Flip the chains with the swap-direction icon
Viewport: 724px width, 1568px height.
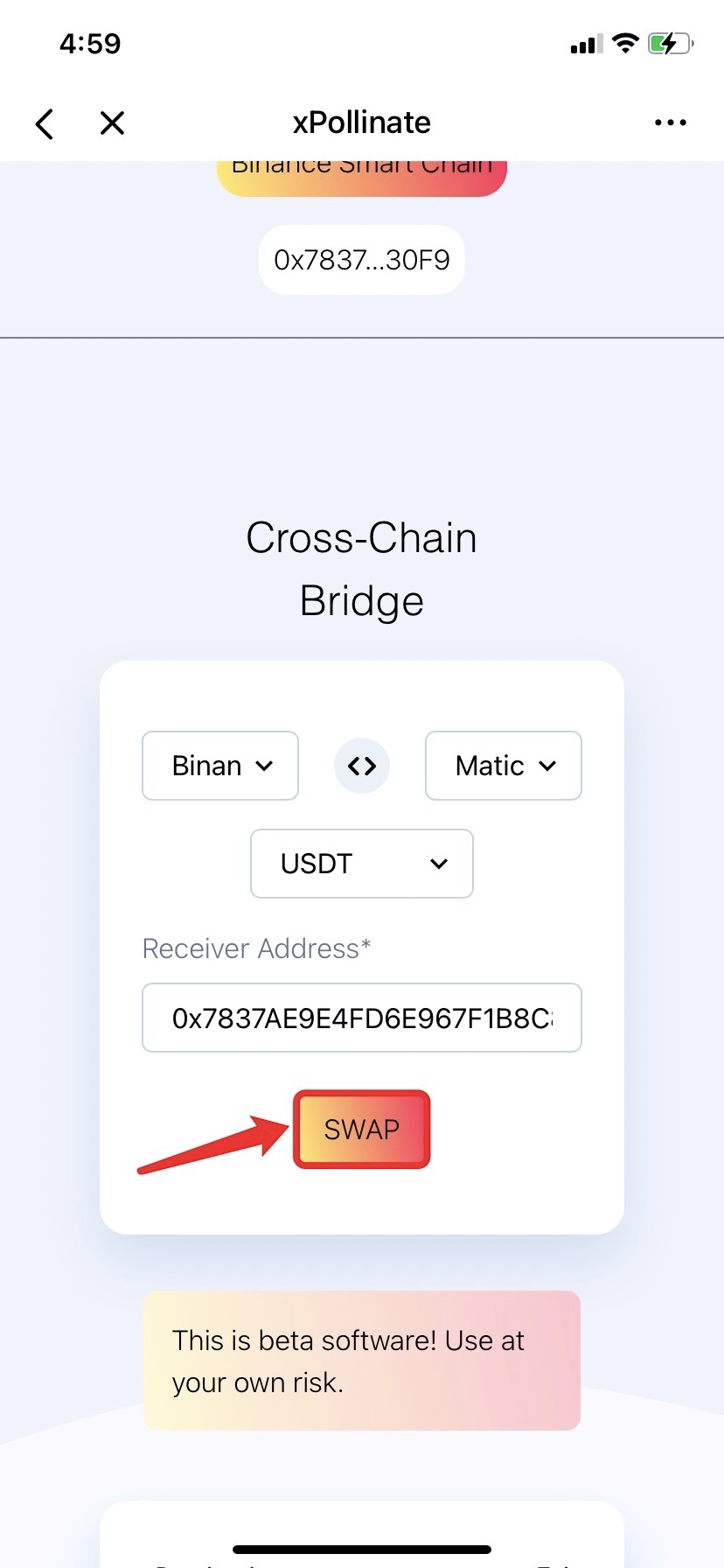point(362,766)
